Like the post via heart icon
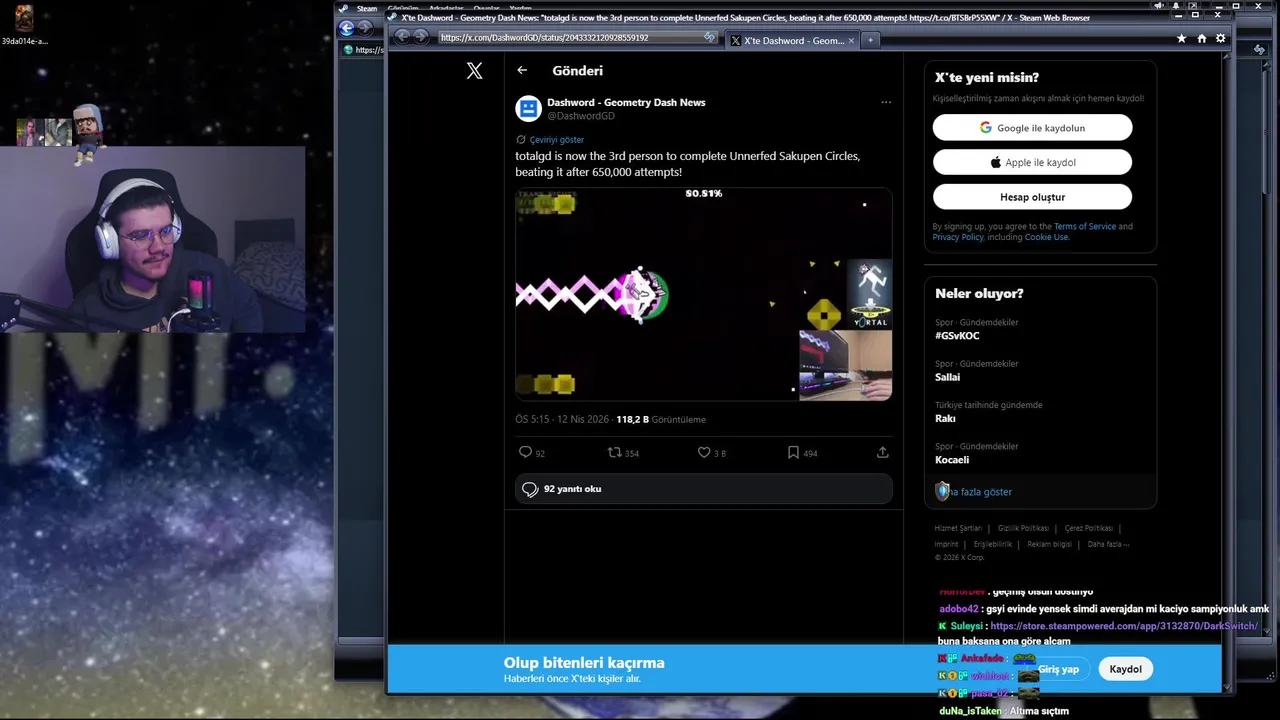This screenshot has height=720, width=1280. (x=704, y=452)
